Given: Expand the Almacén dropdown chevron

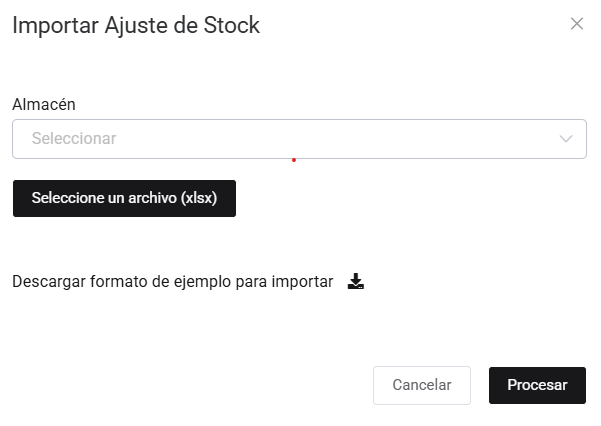Looking at the screenshot, I should click(567, 139).
